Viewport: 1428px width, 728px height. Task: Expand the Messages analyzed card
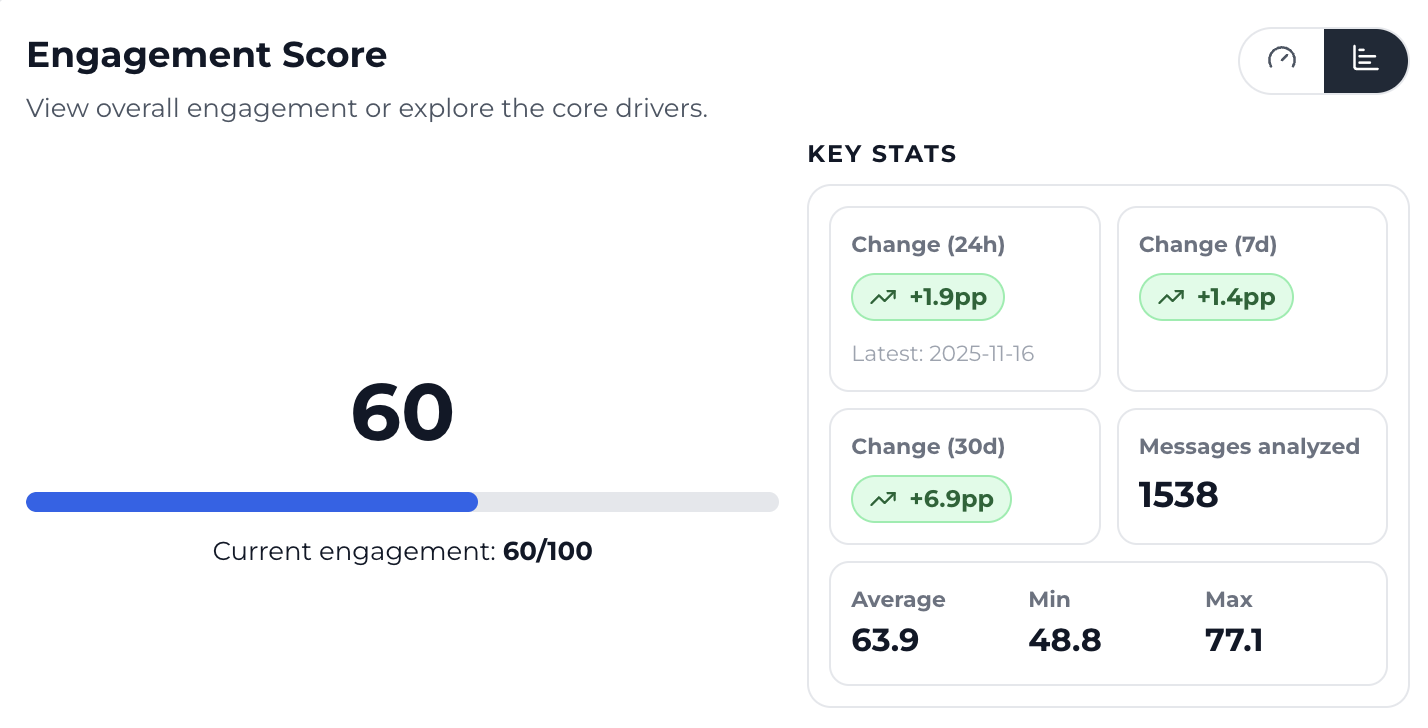[1252, 476]
